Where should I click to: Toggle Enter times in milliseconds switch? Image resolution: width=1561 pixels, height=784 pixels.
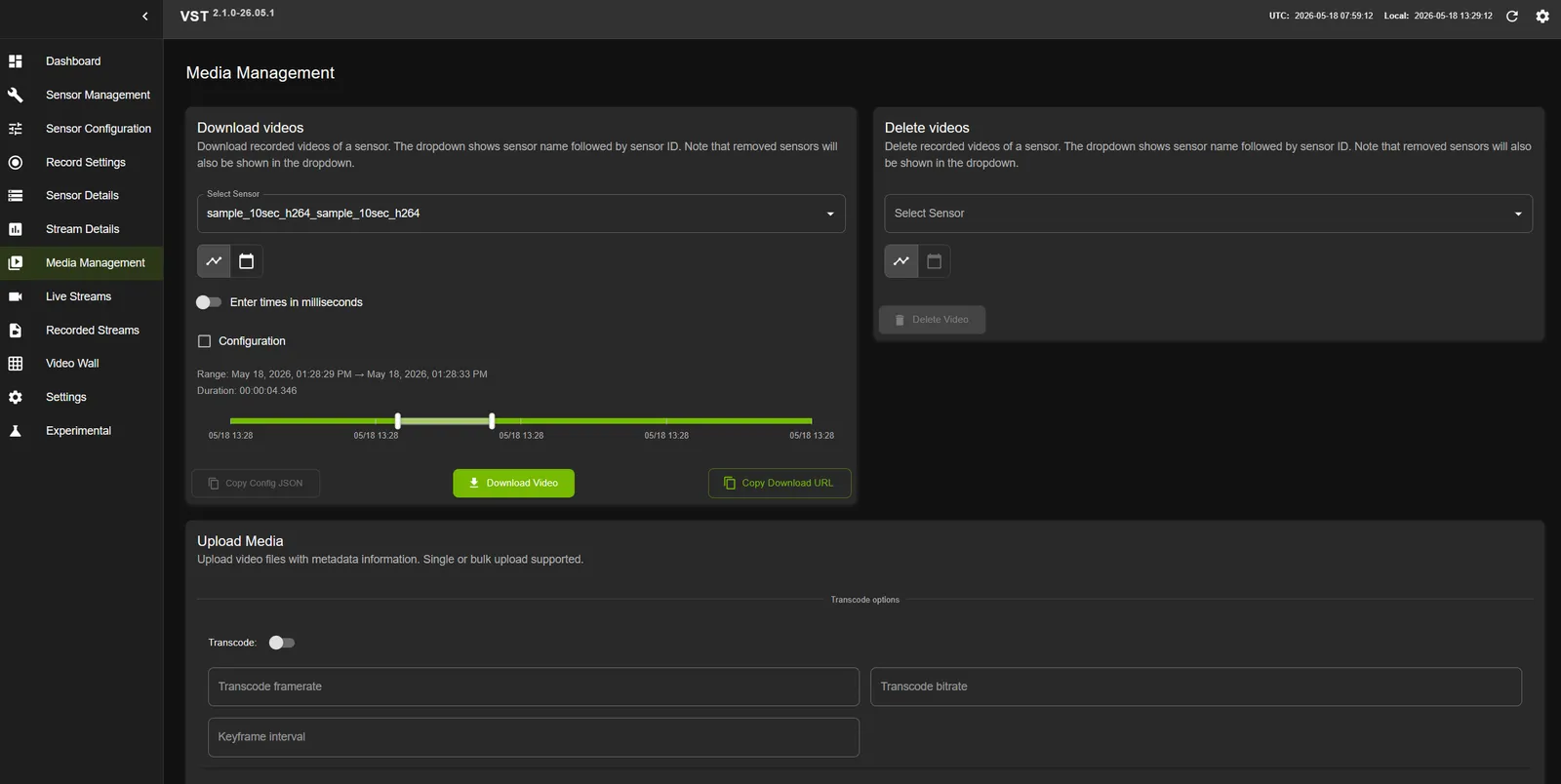pos(209,302)
